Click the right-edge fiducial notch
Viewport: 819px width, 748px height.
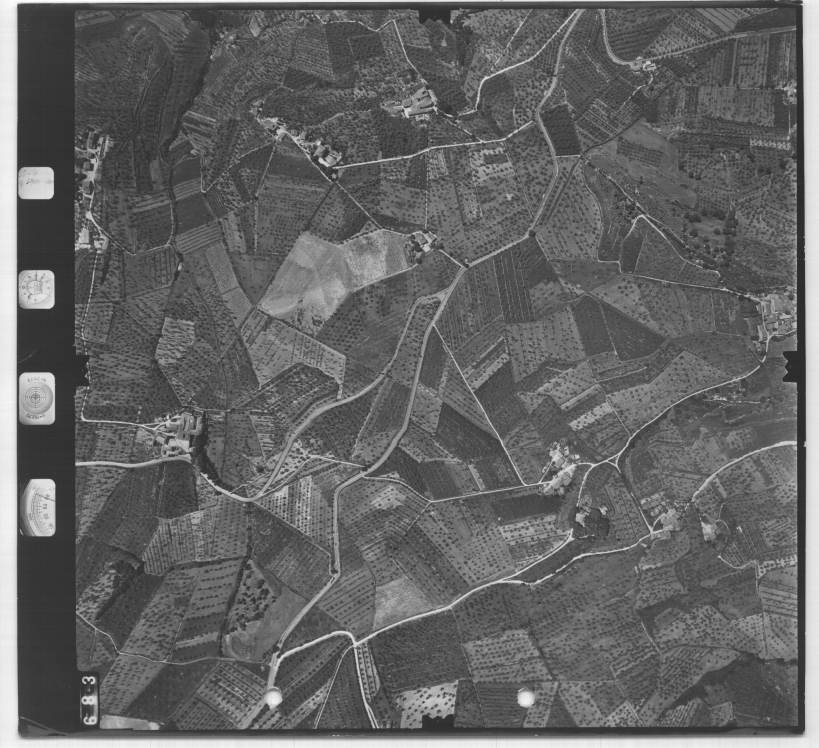(x=791, y=366)
